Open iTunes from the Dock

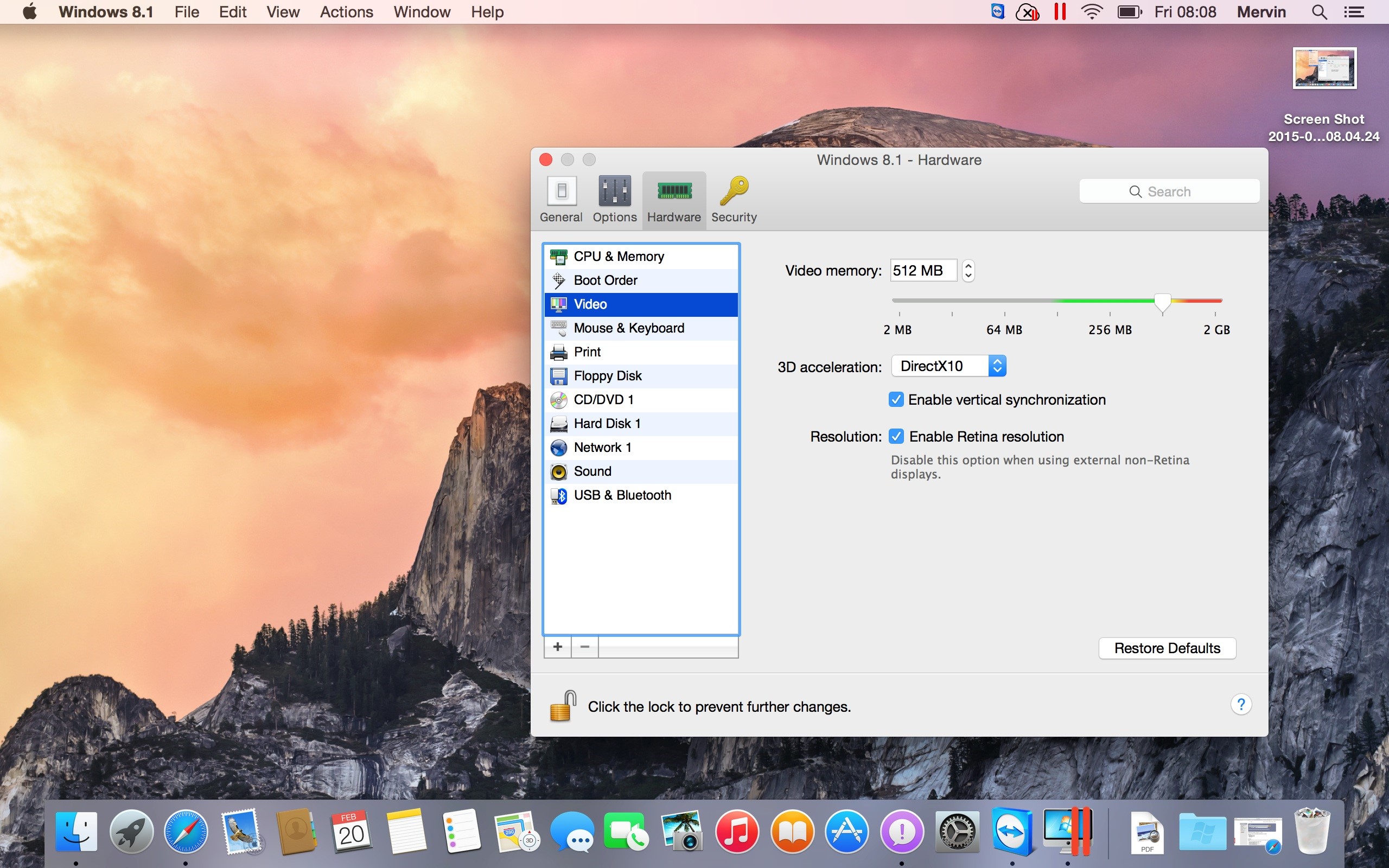(x=737, y=831)
